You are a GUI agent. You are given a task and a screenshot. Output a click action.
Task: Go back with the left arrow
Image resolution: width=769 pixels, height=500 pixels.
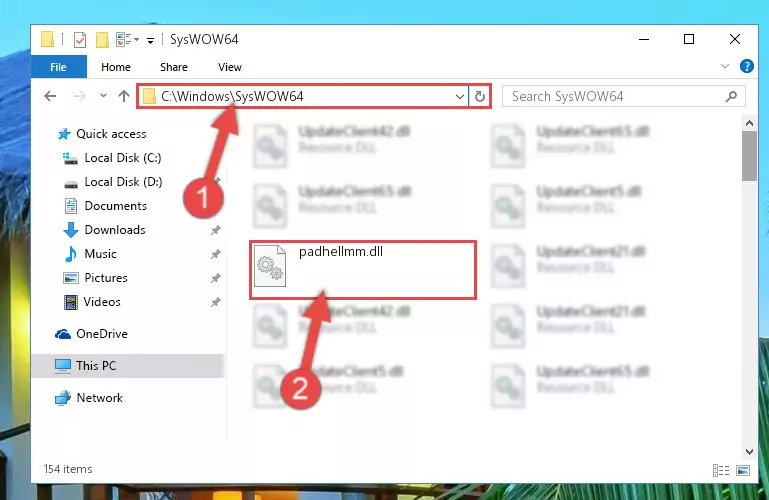(50, 96)
